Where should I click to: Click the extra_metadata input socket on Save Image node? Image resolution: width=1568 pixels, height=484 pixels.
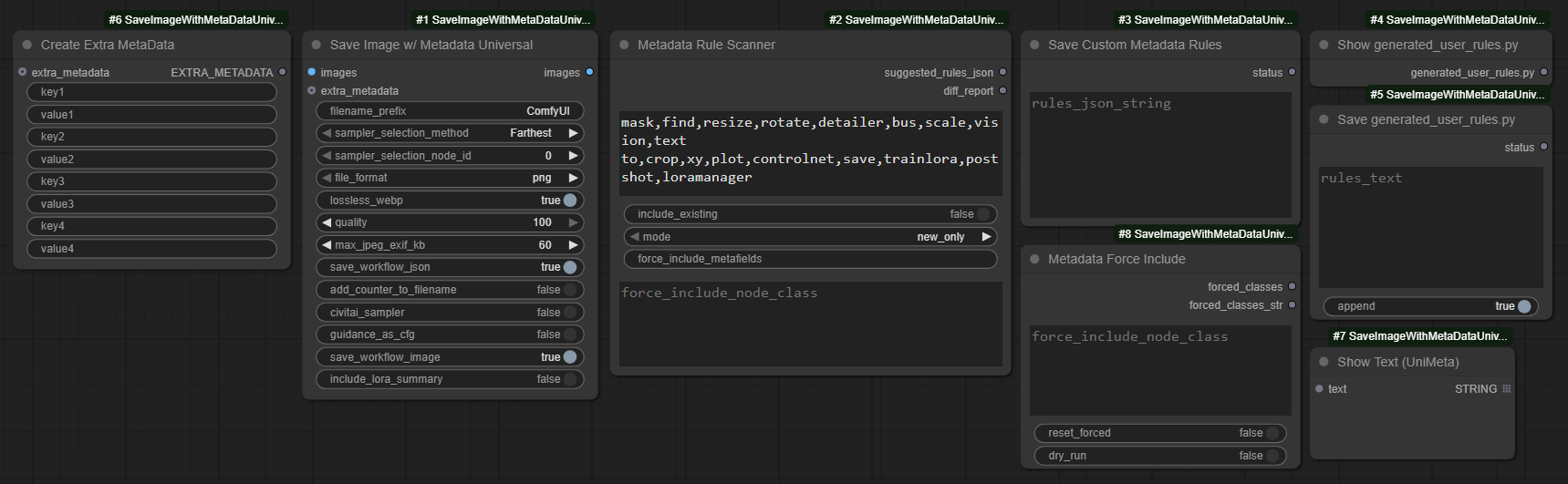(x=312, y=90)
